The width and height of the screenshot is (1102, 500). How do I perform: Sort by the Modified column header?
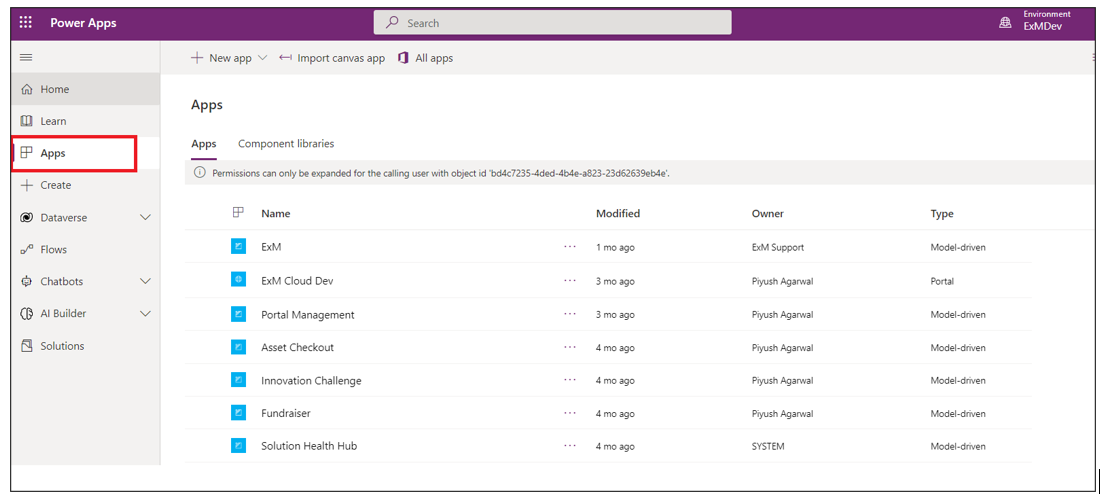[x=618, y=213]
